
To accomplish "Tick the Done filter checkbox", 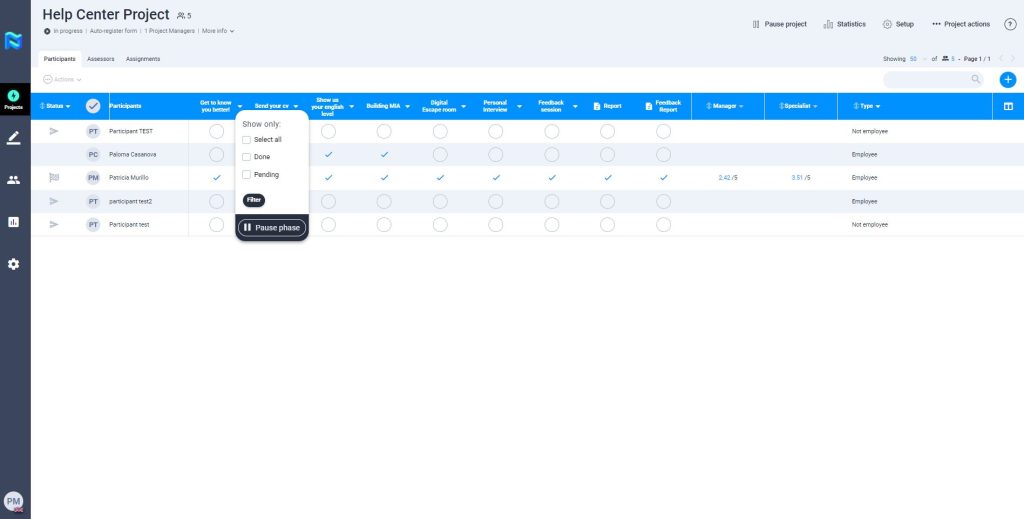I will click(x=247, y=157).
